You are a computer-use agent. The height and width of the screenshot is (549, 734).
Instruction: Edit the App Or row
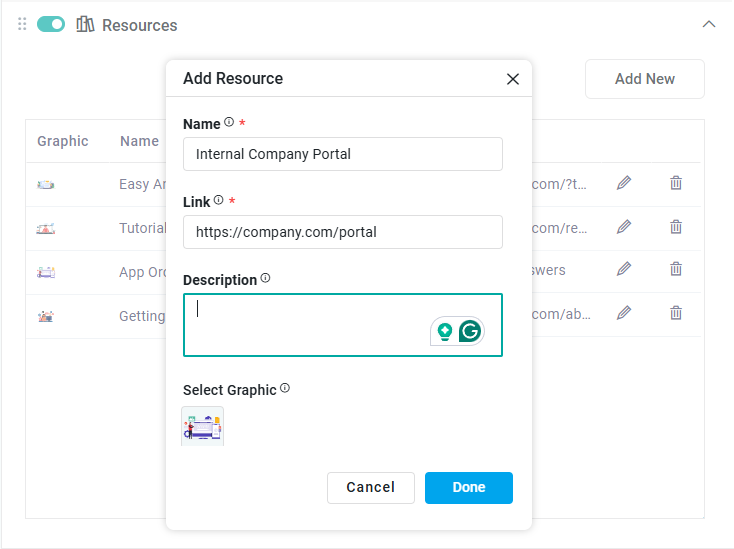coord(624,269)
